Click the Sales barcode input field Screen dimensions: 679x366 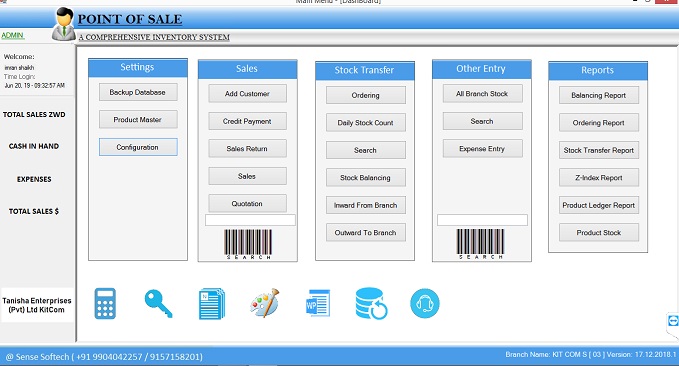click(x=250, y=220)
